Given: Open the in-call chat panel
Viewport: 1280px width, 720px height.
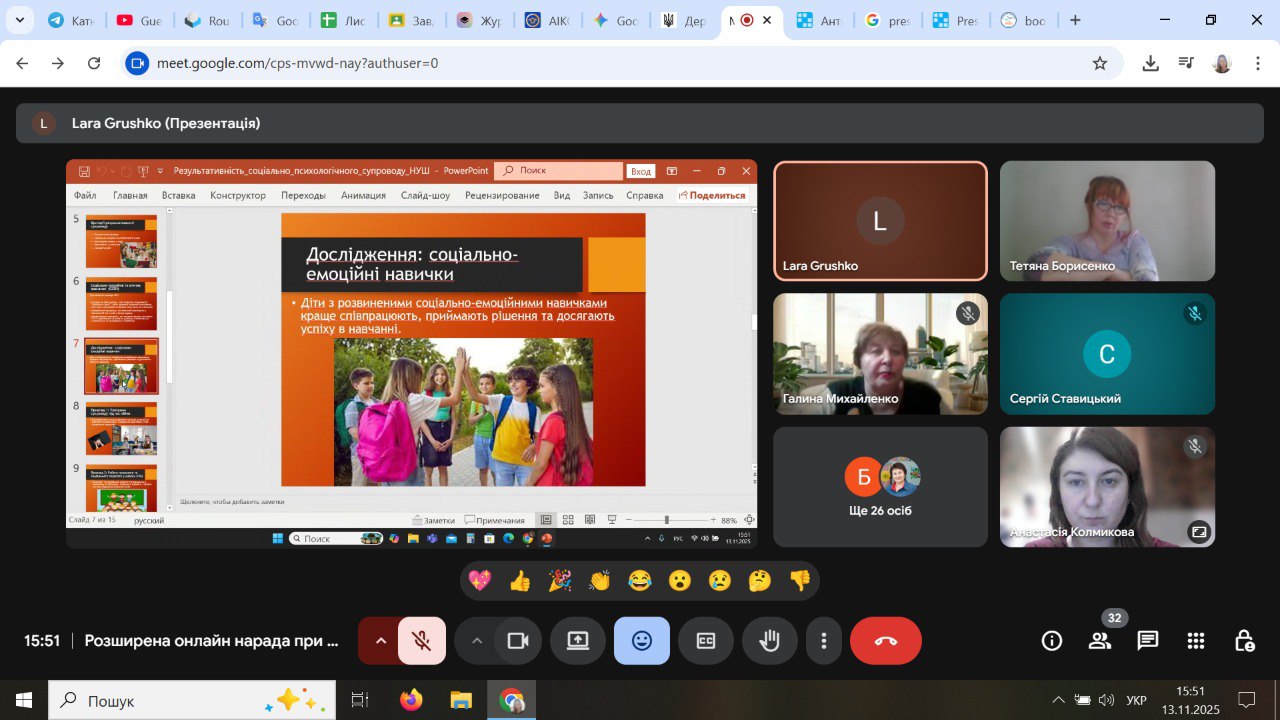Looking at the screenshot, I should tap(1147, 641).
